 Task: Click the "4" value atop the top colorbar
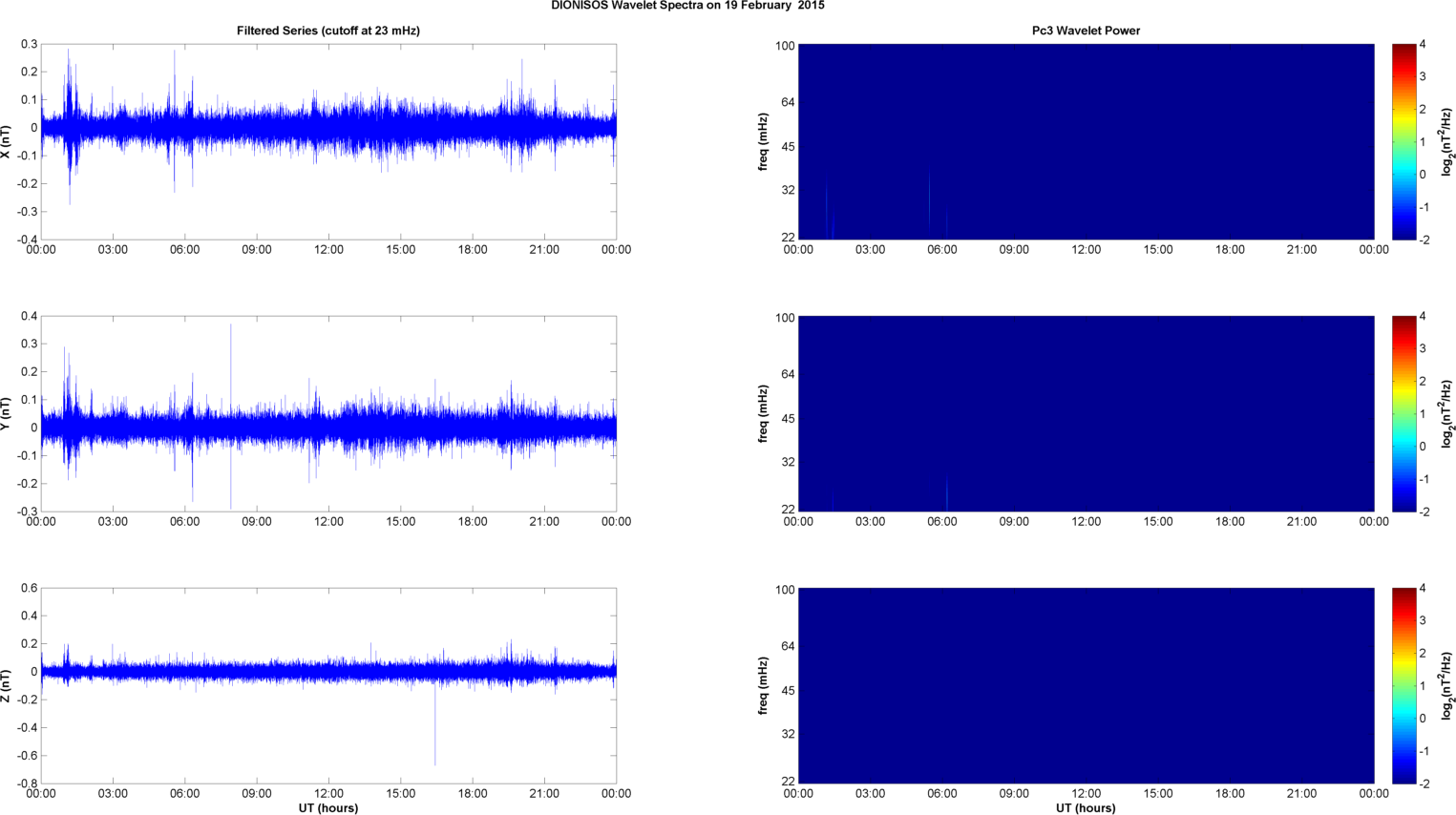click(1423, 45)
